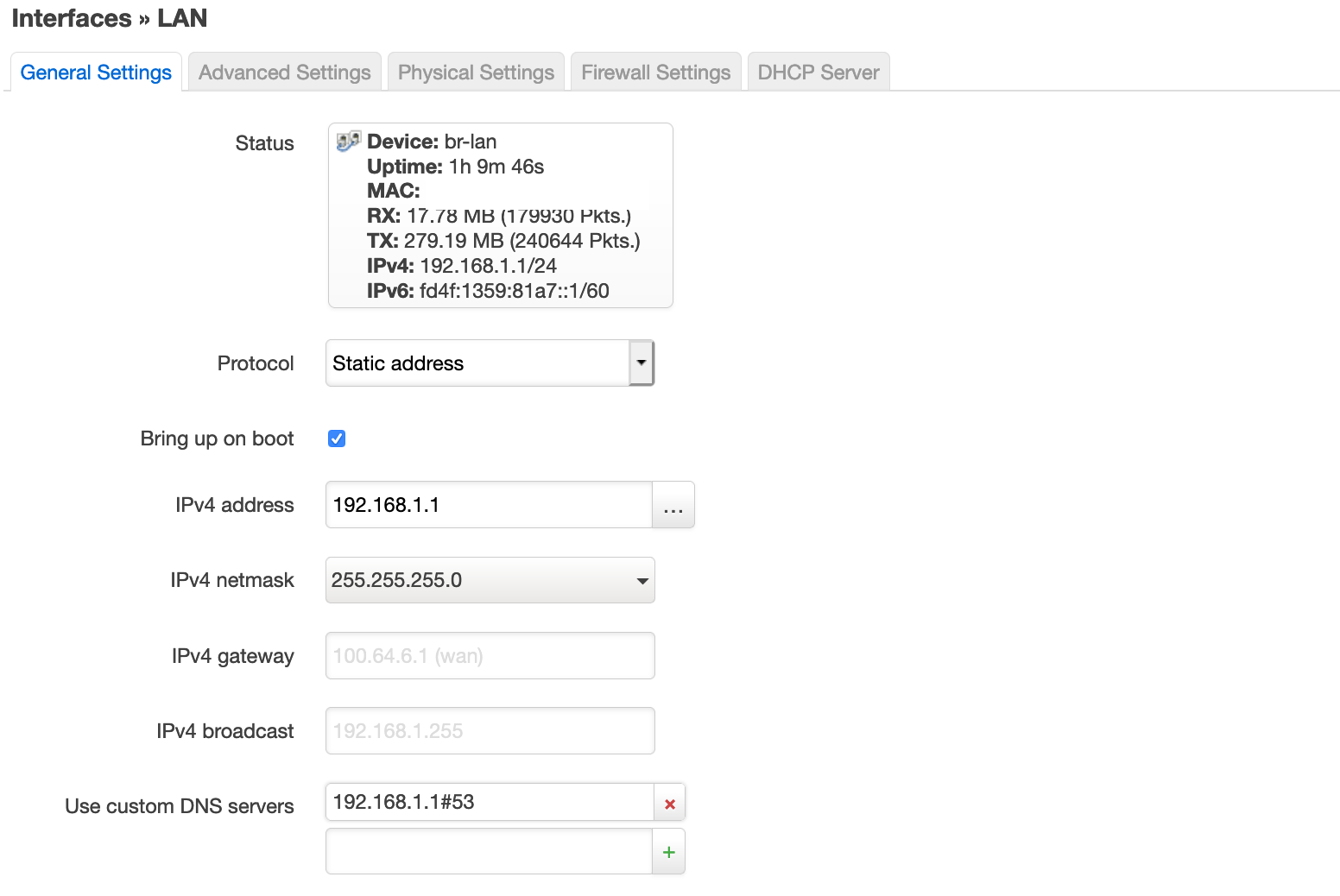This screenshot has height=896, width=1340.
Task: Open the IPv4 netmask dropdown
Action: [490, 580]
